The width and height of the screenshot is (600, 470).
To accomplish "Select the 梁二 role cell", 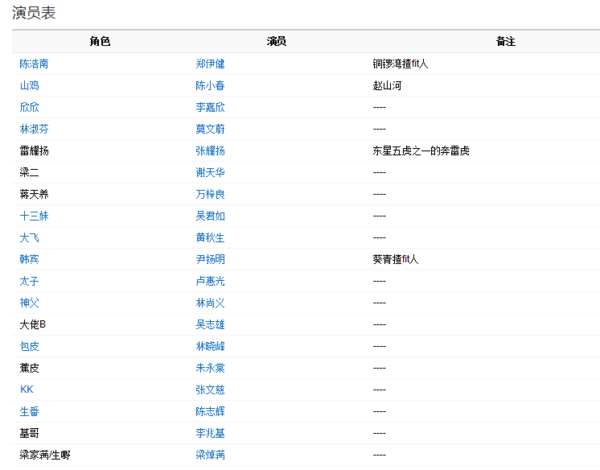I will [29, 173].
